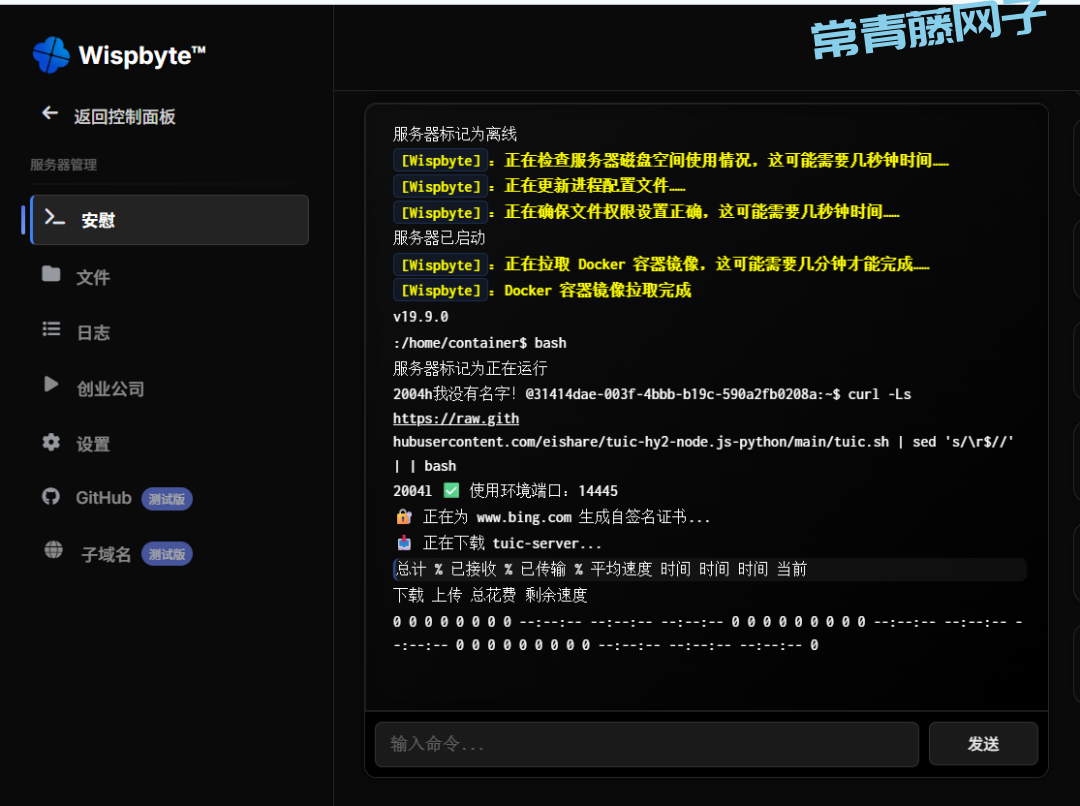This screenshot has width=1080, height=806.
Task: Click the back arrow icon
Action: coord(50,114)
